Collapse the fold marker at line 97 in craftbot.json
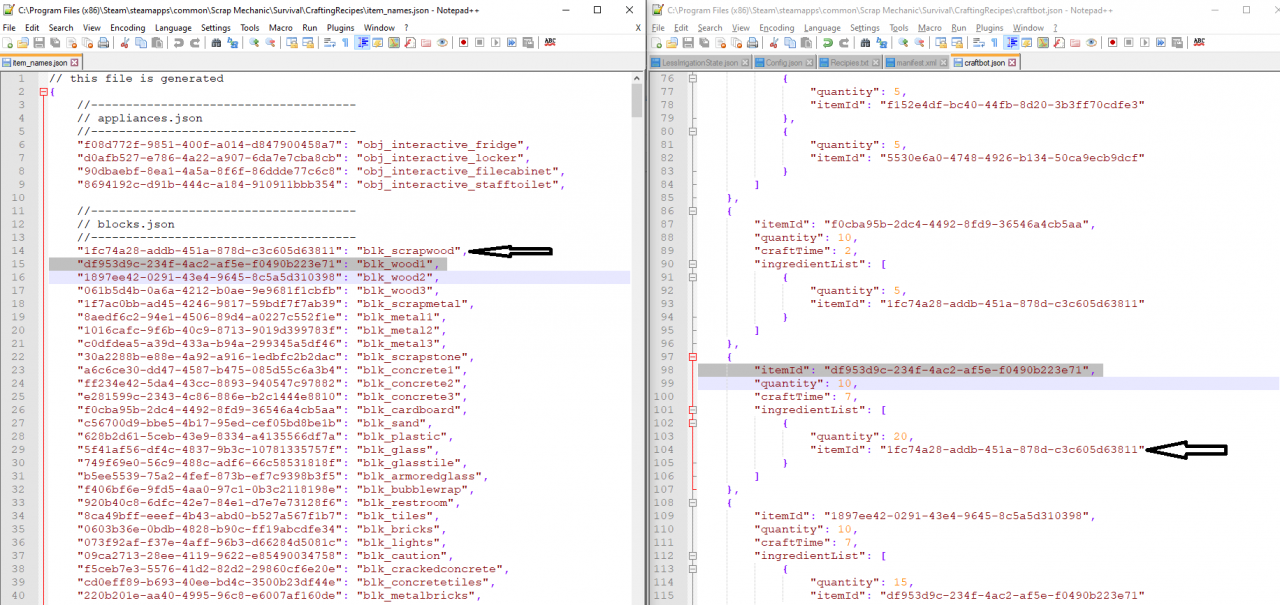Screen dimensions: 1280x605 tap(692, 357)
